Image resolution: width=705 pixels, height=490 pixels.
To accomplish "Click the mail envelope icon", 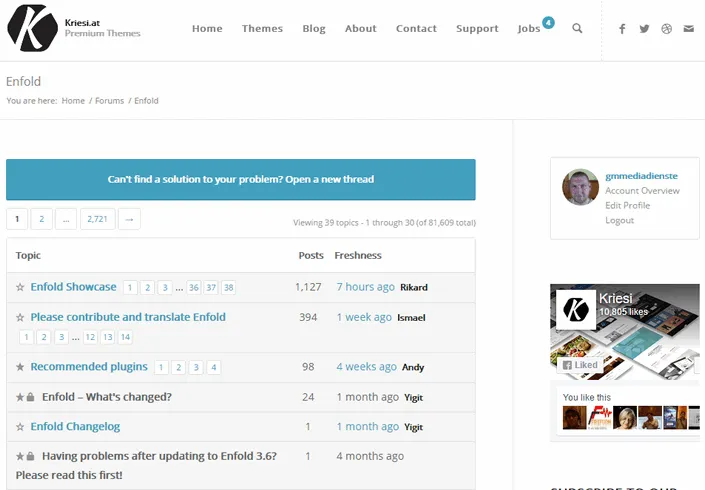I will click(688, 29).
